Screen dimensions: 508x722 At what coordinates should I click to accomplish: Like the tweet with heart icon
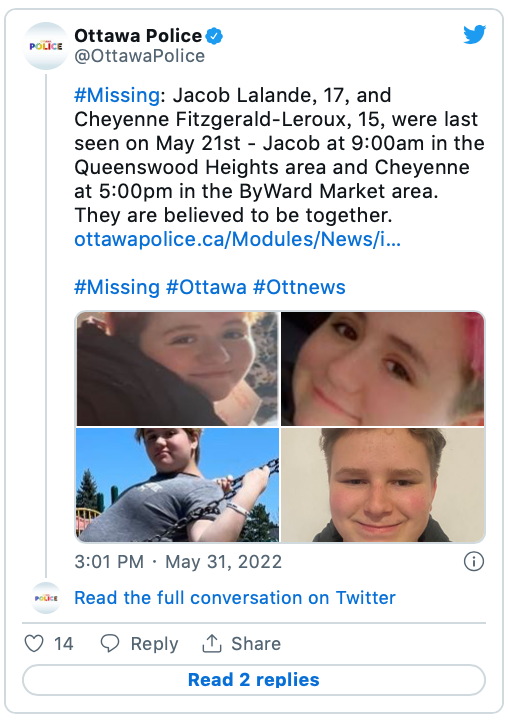(34, 643)
